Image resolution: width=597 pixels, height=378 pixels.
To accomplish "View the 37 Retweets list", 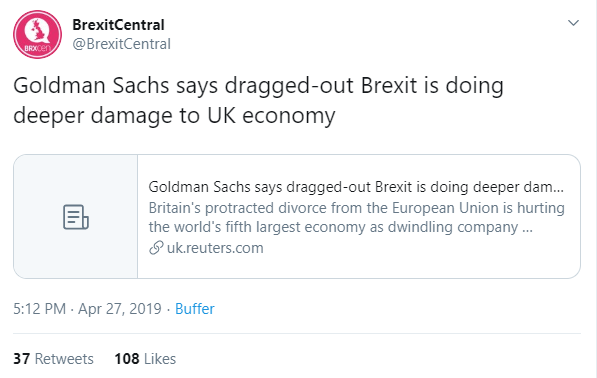I will (x=53, y=359).
